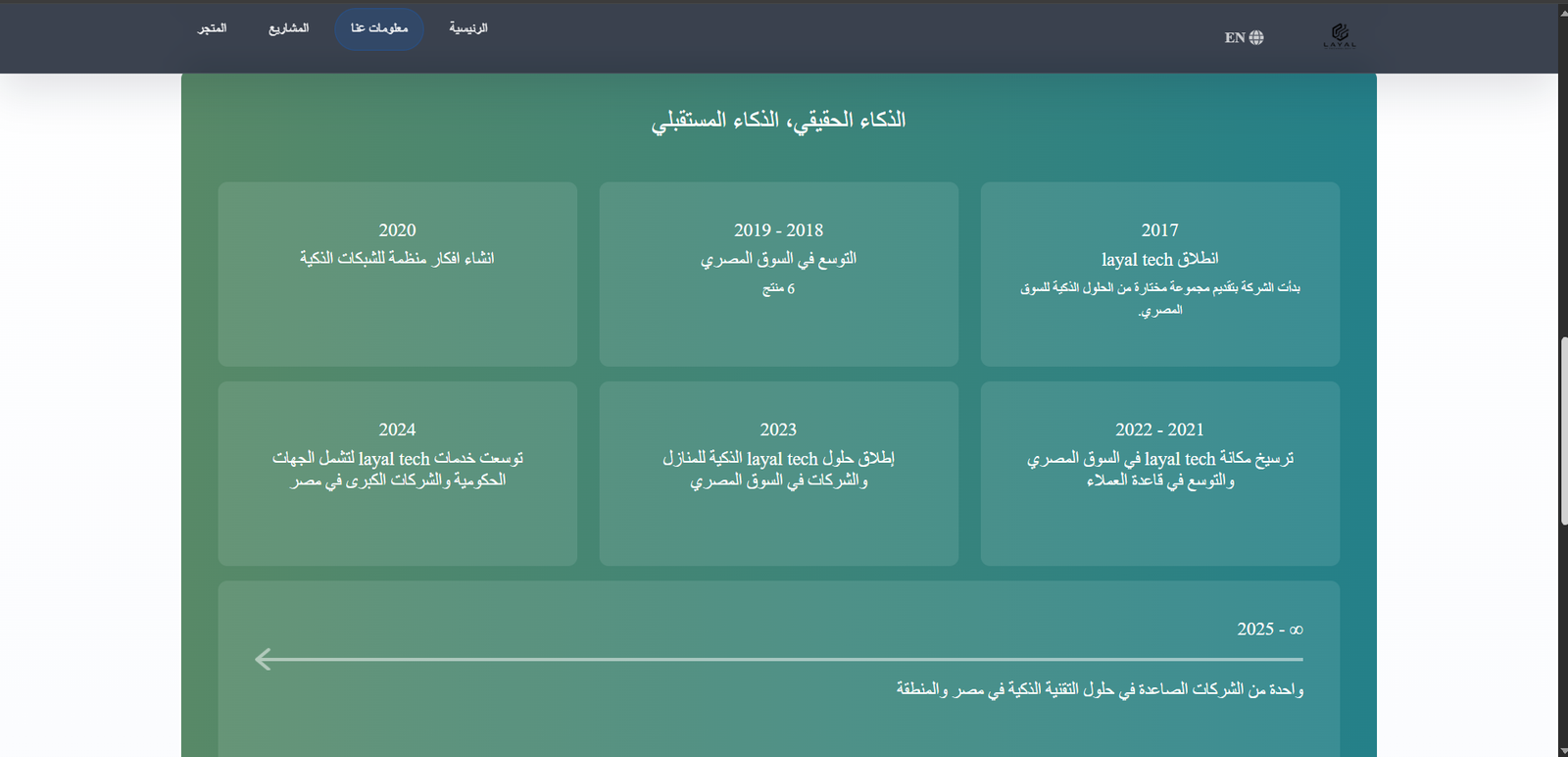Click text انشاء افكار منظمة للشبكات الذكية
Viewport: 1568px width, 757px height.
397,258
